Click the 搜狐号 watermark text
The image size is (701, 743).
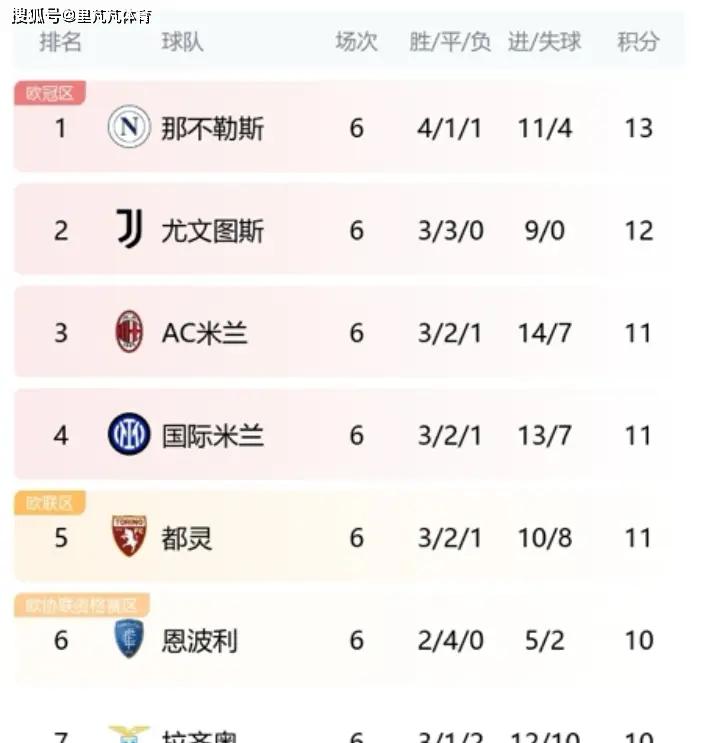(x=36, y=17)
